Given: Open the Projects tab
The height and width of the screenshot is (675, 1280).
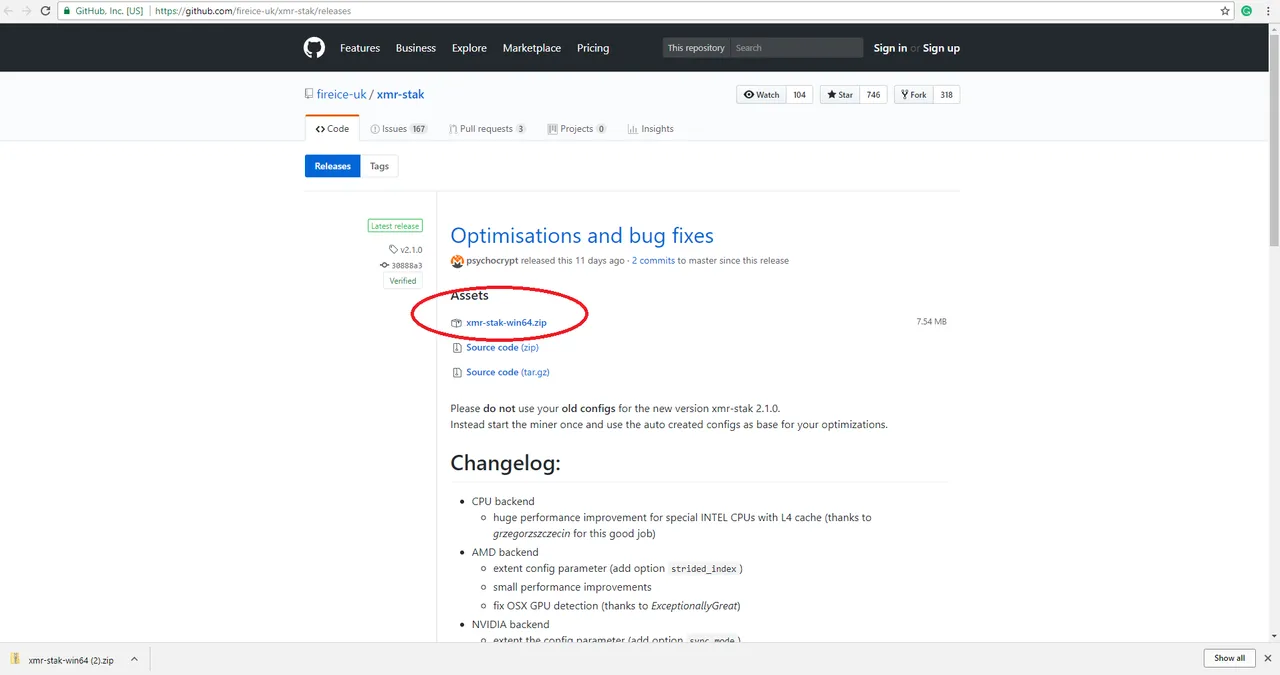Looking at the screenshot, I should pyautogui.click(x=576, y=129).
